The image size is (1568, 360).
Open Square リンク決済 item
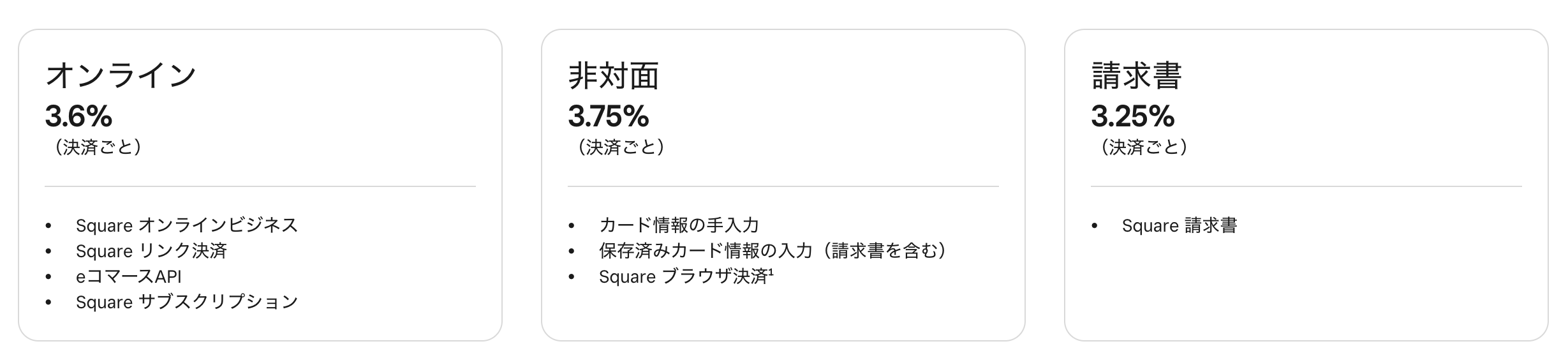(x=151, y=251)
